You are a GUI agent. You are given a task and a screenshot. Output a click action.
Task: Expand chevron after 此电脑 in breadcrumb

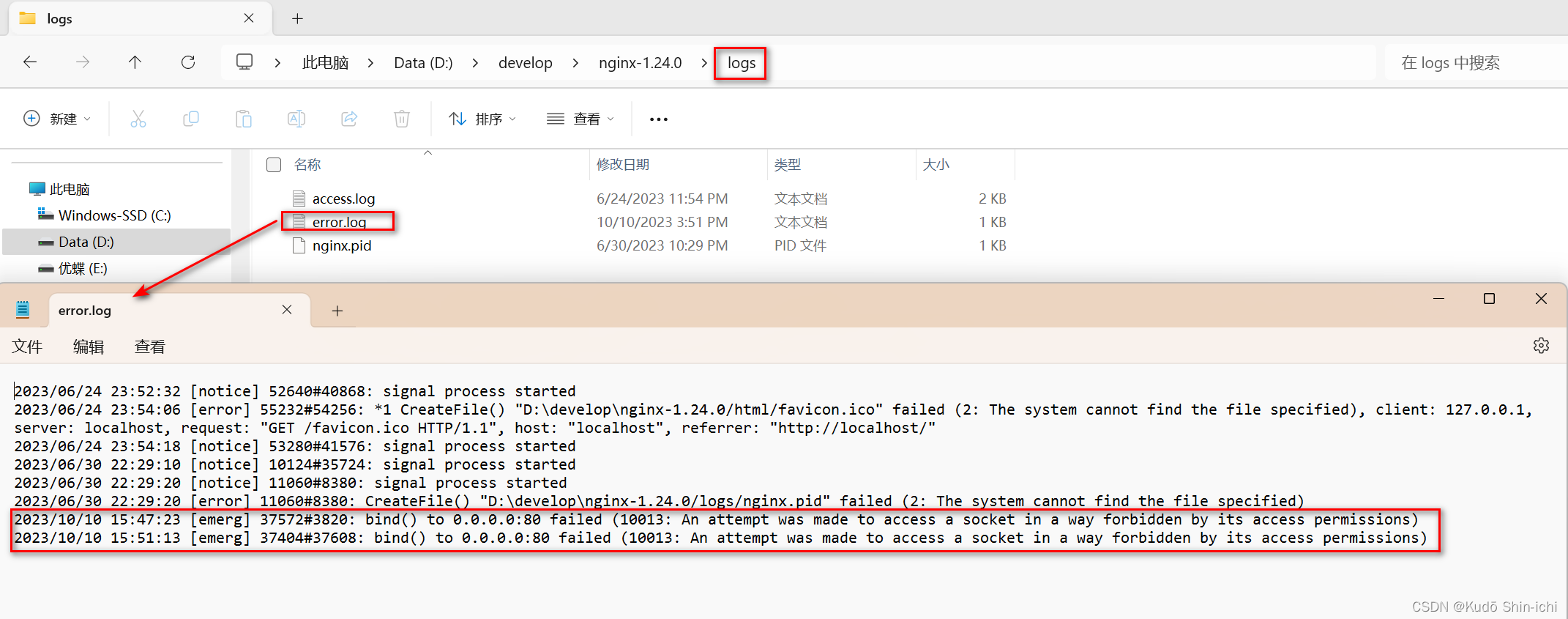click(x=370, y=63)
